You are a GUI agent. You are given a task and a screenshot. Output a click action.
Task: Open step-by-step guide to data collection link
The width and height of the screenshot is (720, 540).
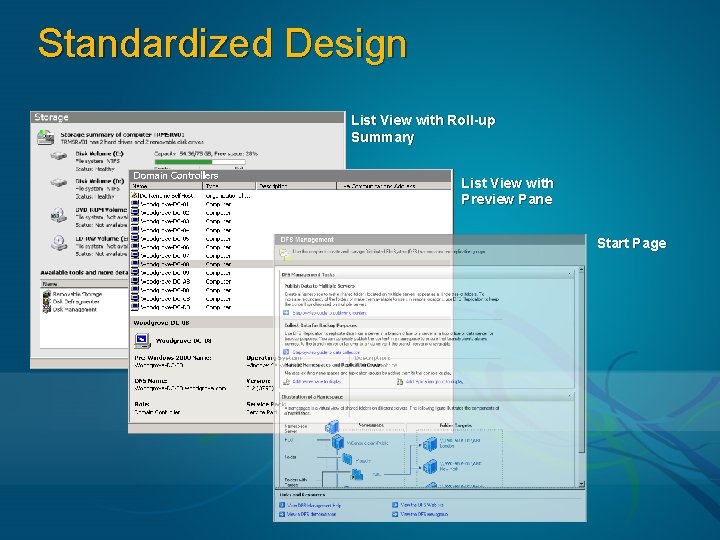point(326,352)
